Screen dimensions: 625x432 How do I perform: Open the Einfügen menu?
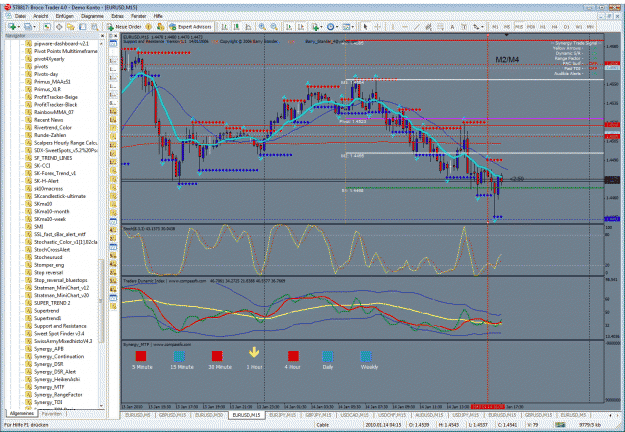click(65, 16)
